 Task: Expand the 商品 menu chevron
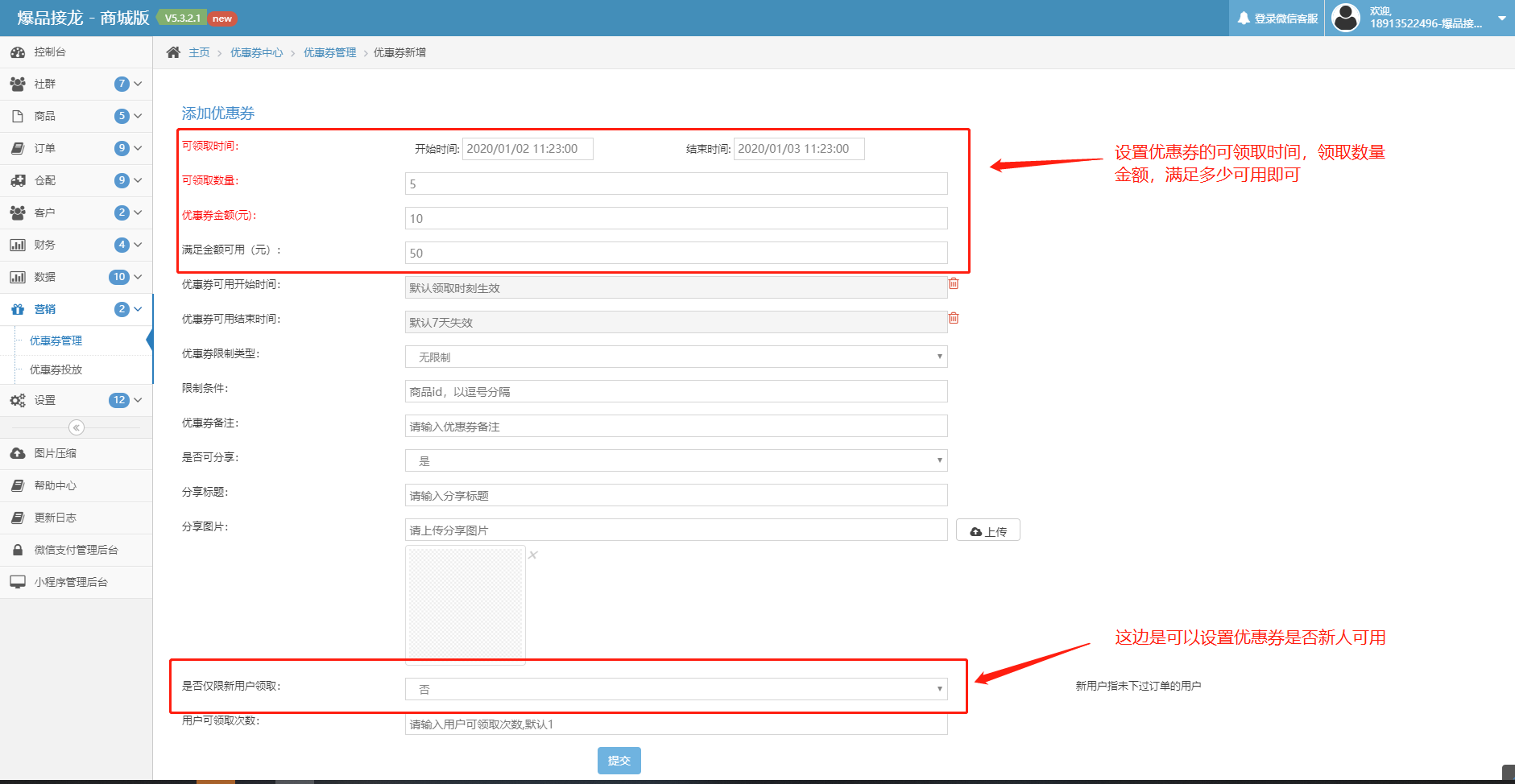(138, 116)
